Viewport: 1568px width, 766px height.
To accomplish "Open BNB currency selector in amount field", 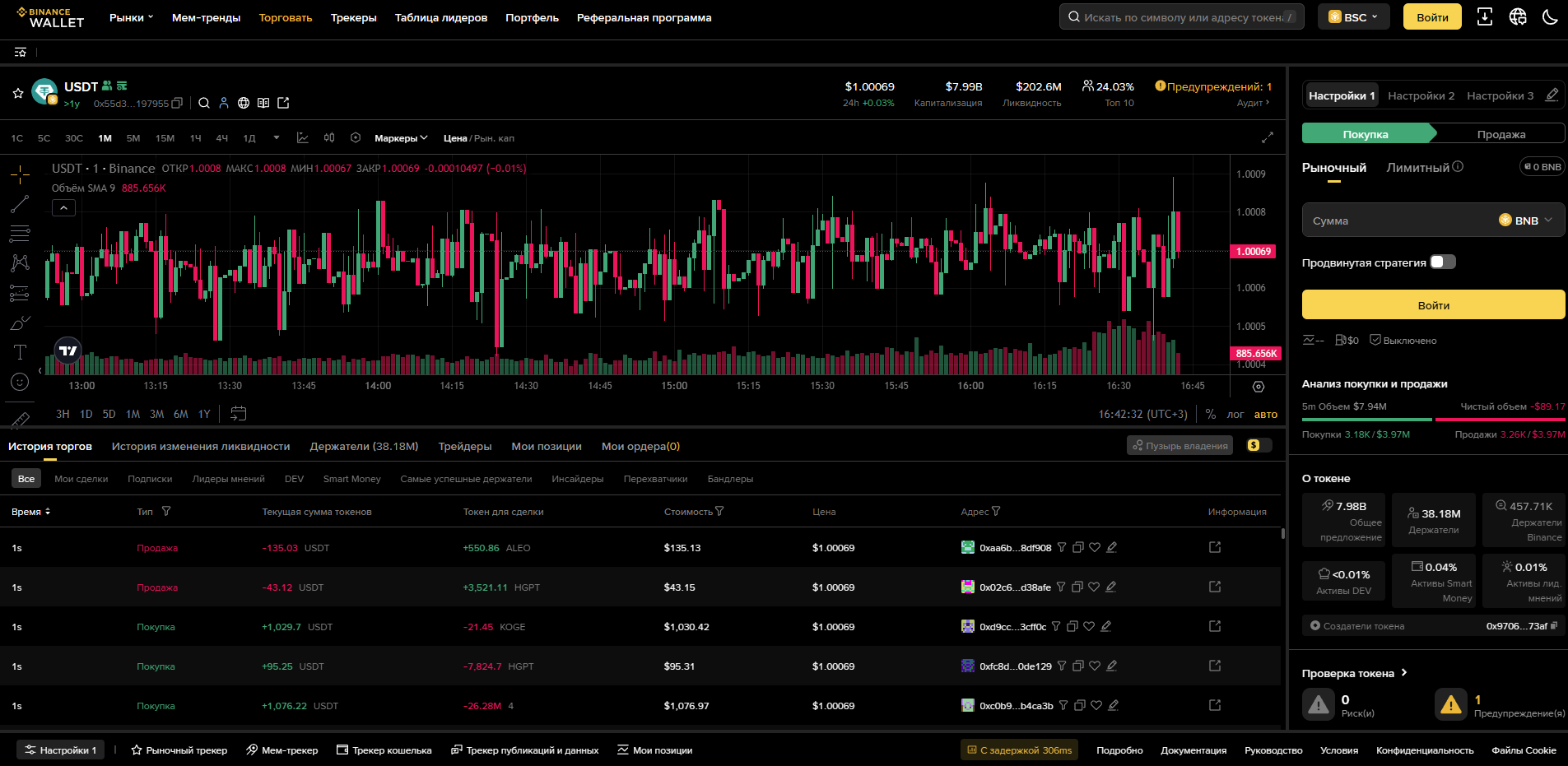I will pos(1525,221).
